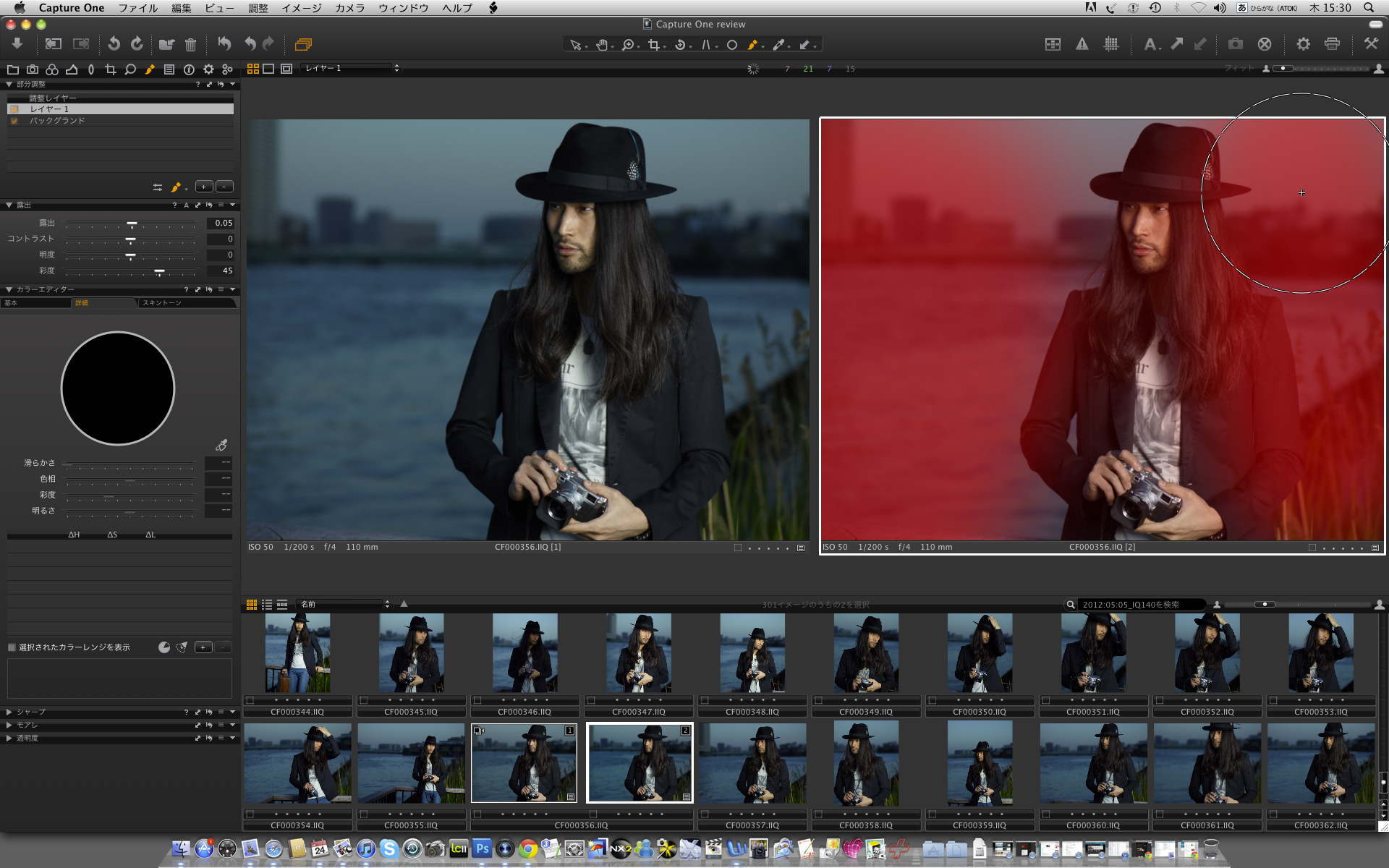Adjust the 彩度 slider in exposure panel
The height and width of the screenshot is (868, 1389).
click(x=159, y=271)
